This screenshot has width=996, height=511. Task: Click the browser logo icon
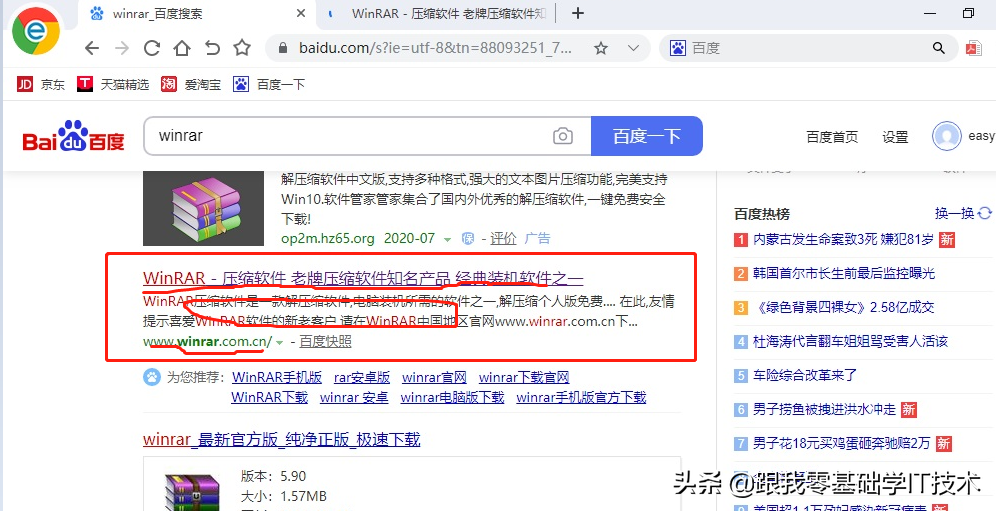[x=36, y=31]
